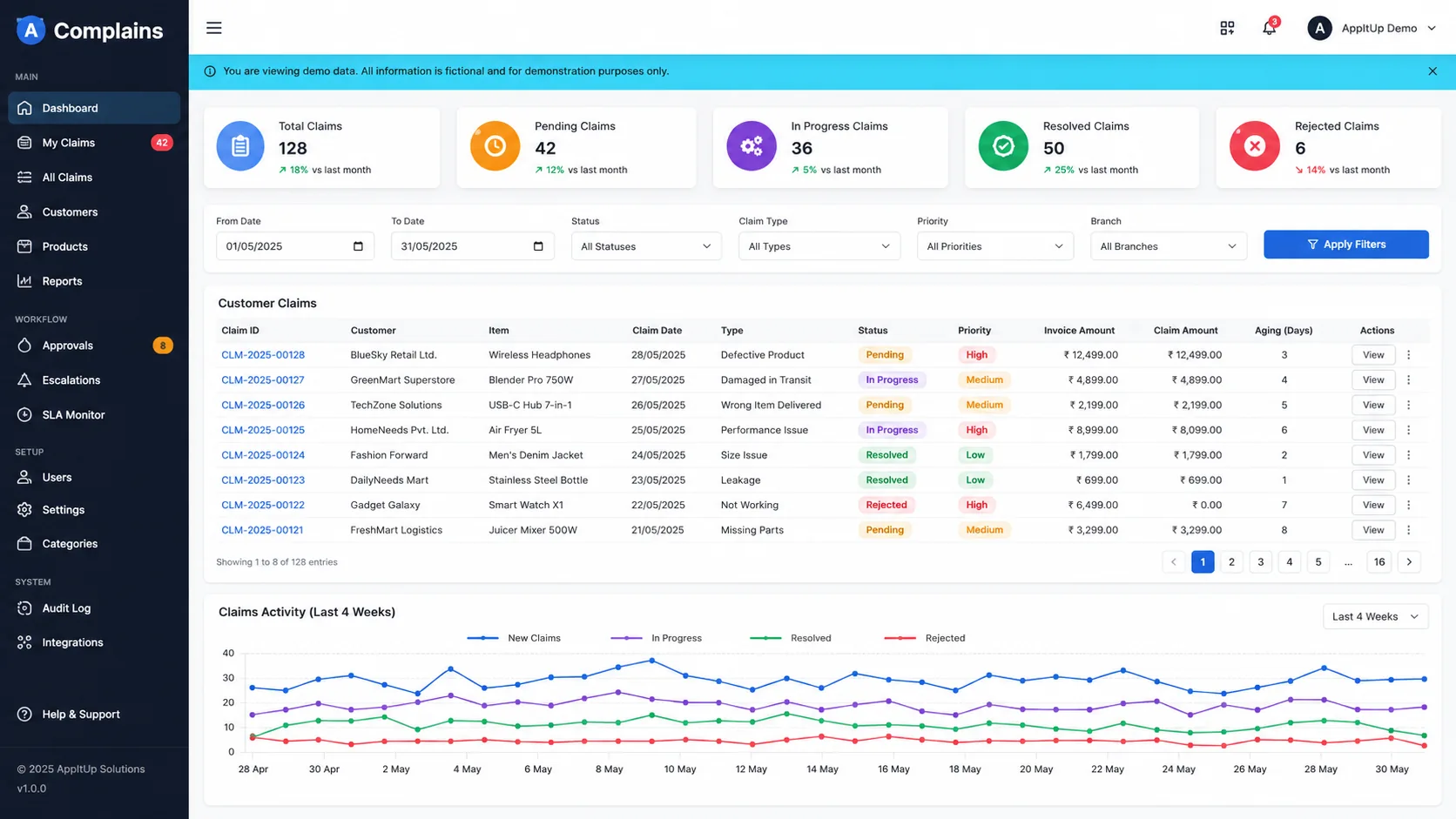Screen dimensions: 1456x819
Task: Click View button for CLM-2025-00122
Action: click(x=1373, y=505)
